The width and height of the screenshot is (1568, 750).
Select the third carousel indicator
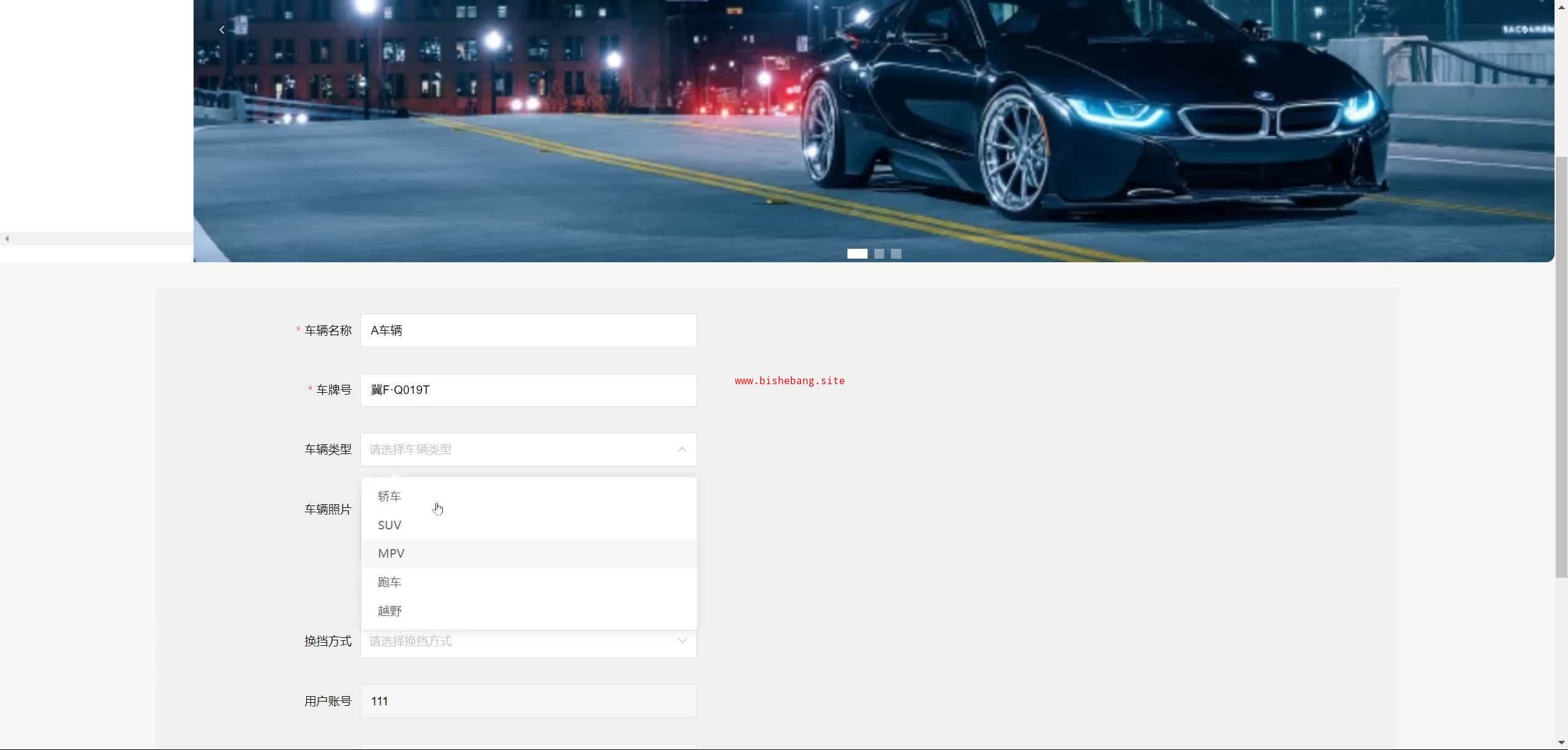896,254
